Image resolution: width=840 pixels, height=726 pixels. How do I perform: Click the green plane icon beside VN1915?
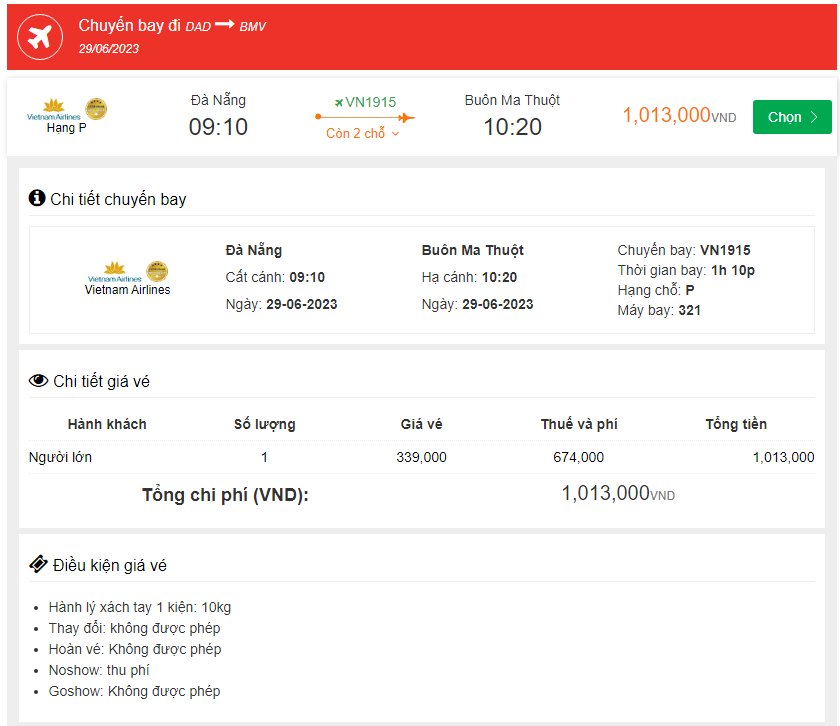(x=339, y=102)
